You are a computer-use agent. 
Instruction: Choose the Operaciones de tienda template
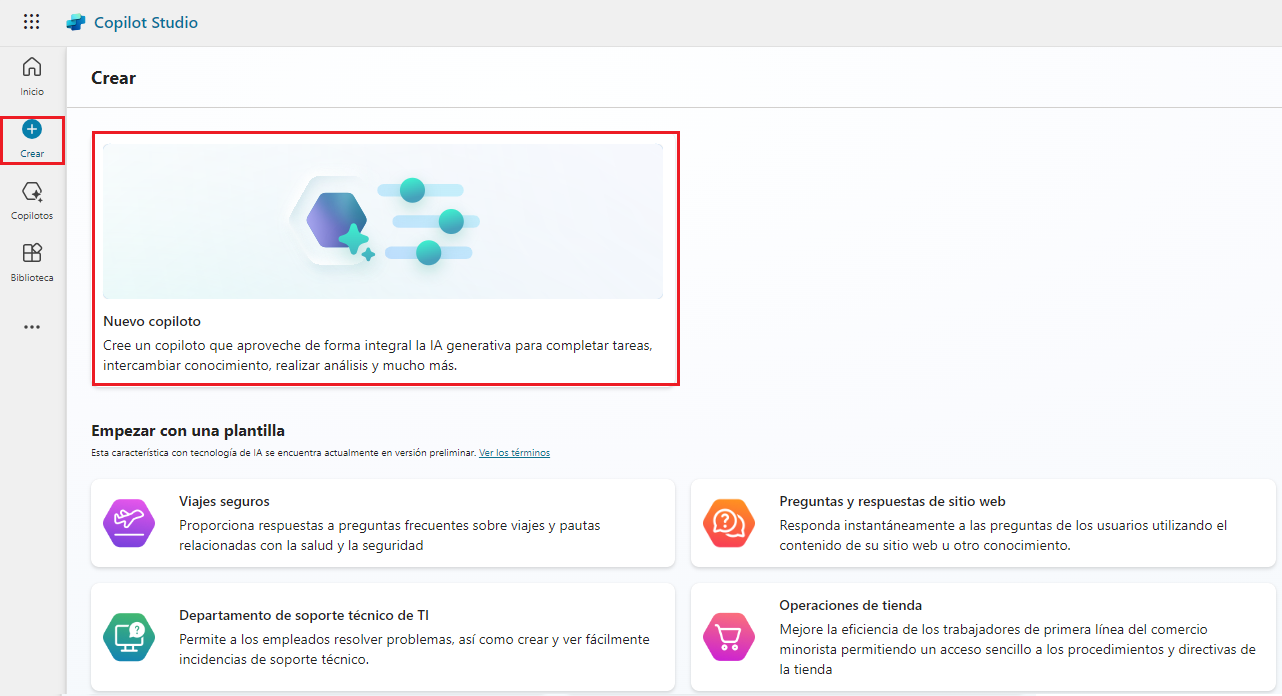pyautogui.click(x=983, y=637)
